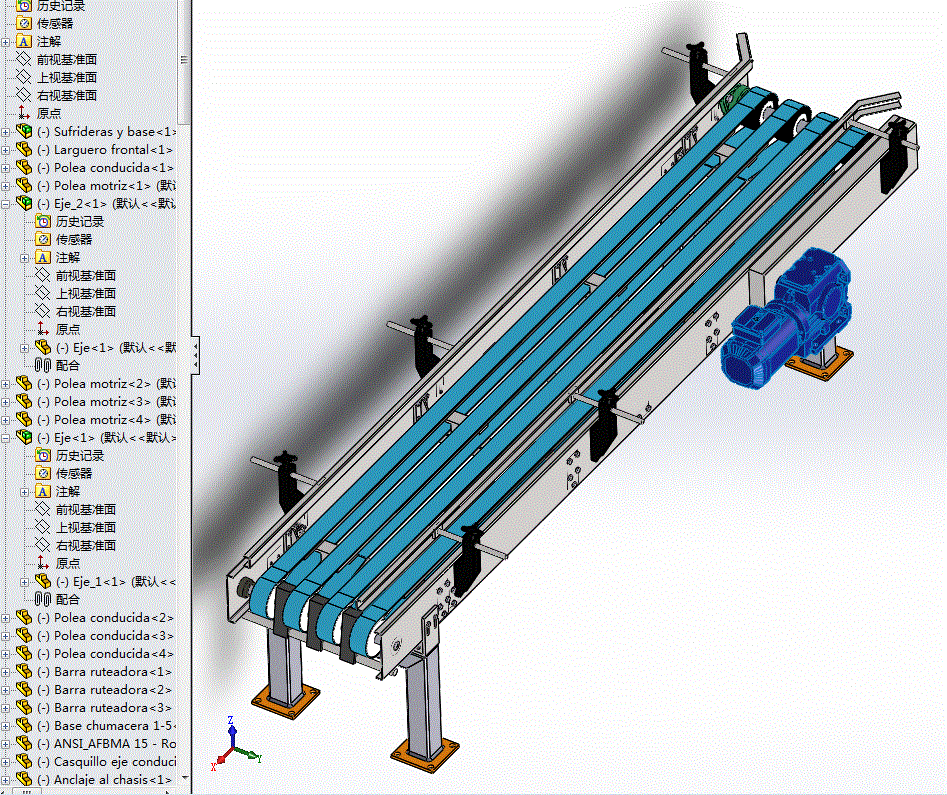
Task: Click the ANSI_AFBMA 15 bearing component icon
Action: tap(24, 744)
